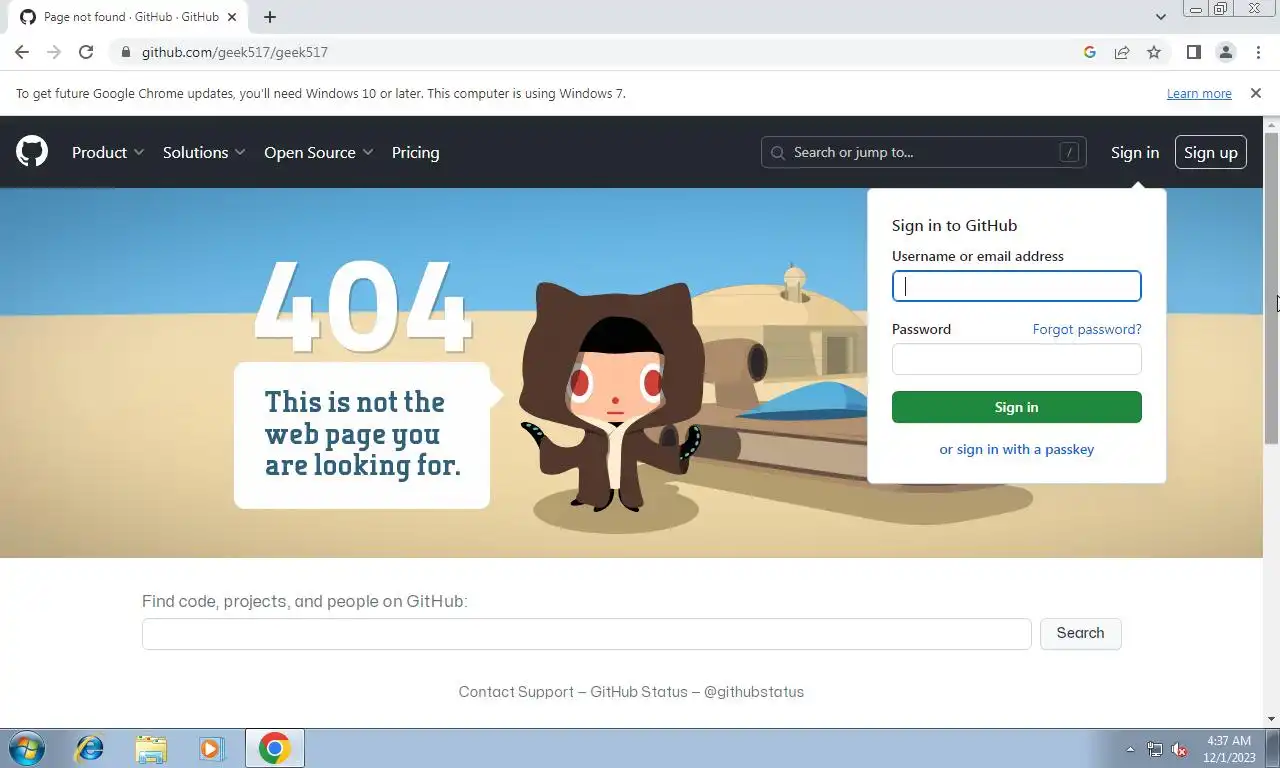Click the slash shortcut key icon

(1069, 152)
